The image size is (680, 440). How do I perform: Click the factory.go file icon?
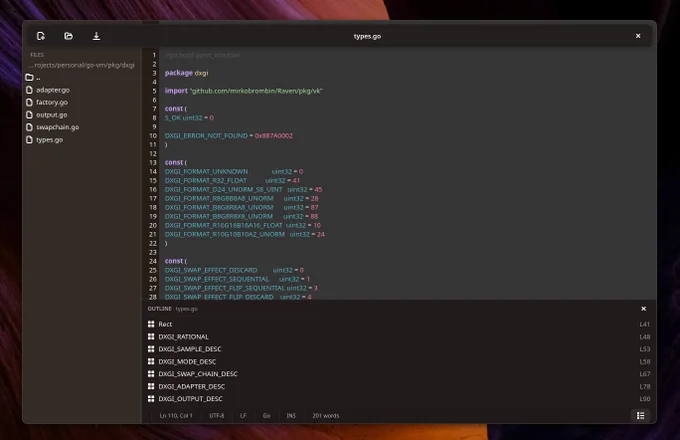(29, 102)
